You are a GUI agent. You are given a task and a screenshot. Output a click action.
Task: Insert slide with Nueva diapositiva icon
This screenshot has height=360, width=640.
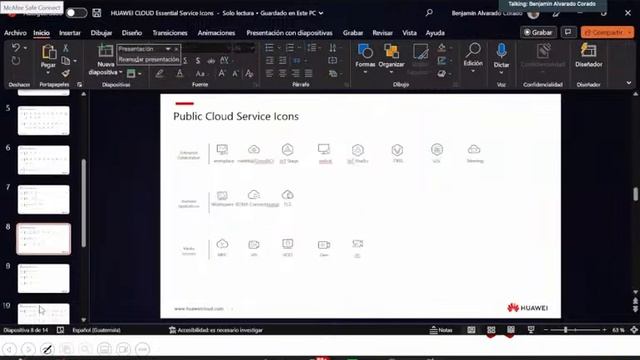tap(106, 51)
